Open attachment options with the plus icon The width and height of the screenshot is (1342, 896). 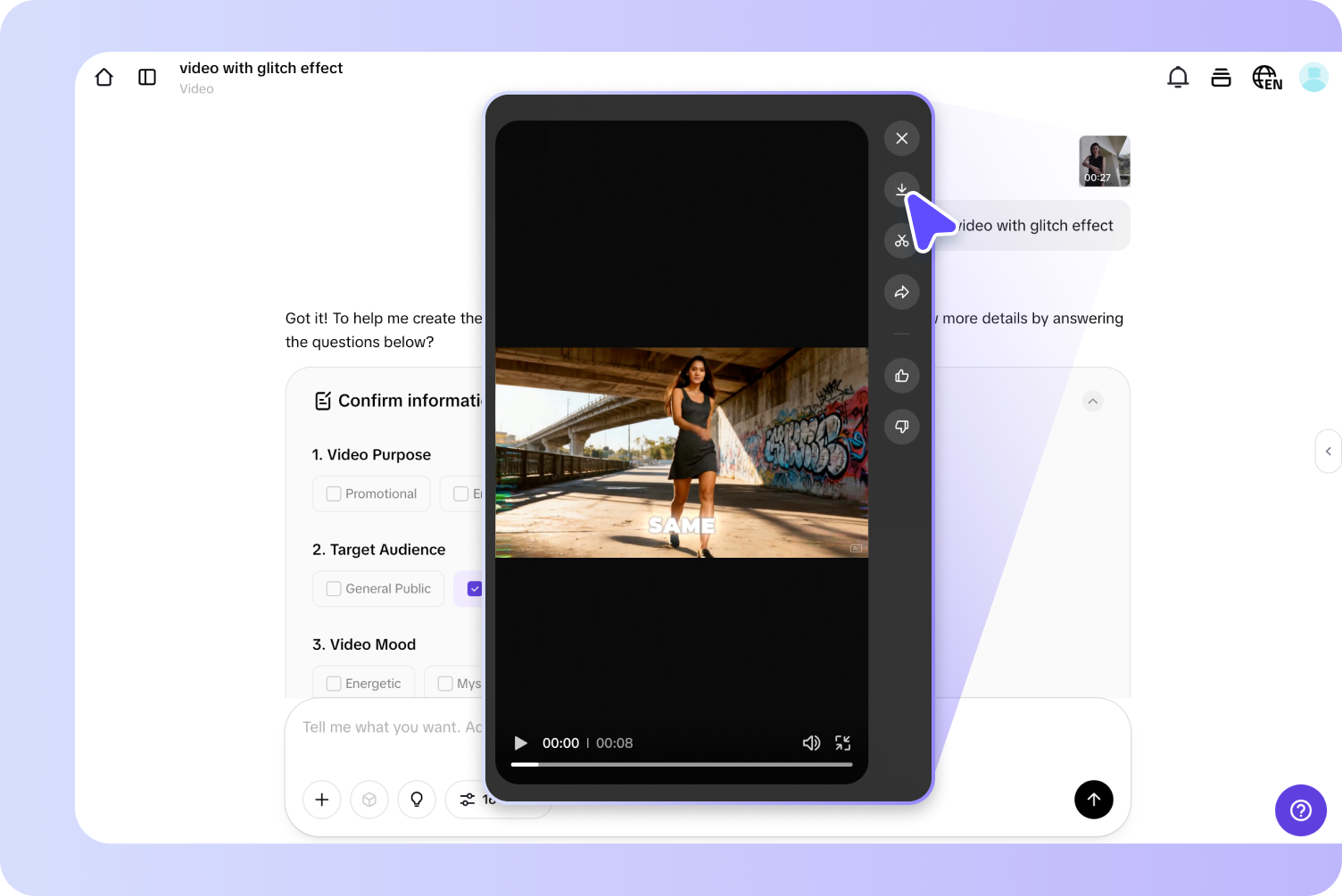click(x=321, y=800)
